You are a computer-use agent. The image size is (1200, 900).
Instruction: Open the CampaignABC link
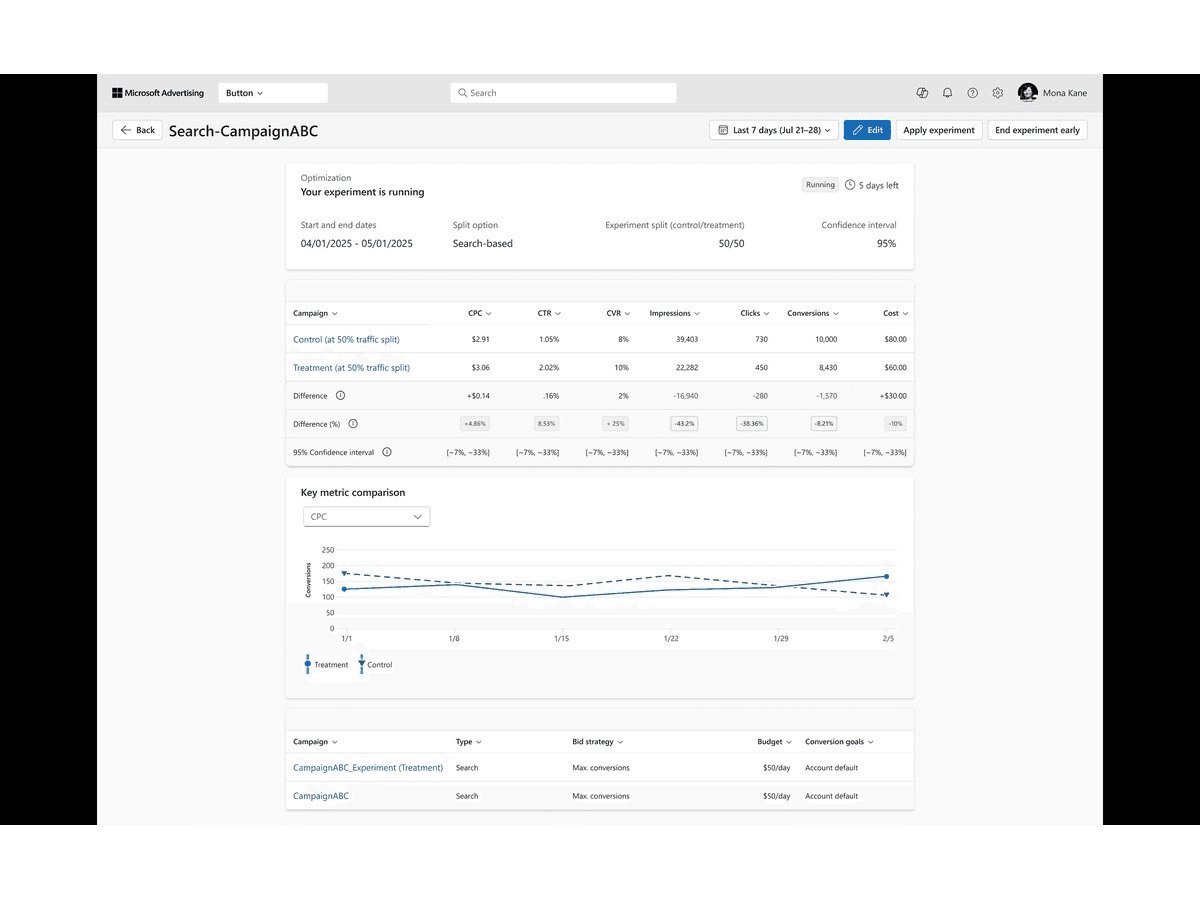pyautogui.click(x=321, y=796)
